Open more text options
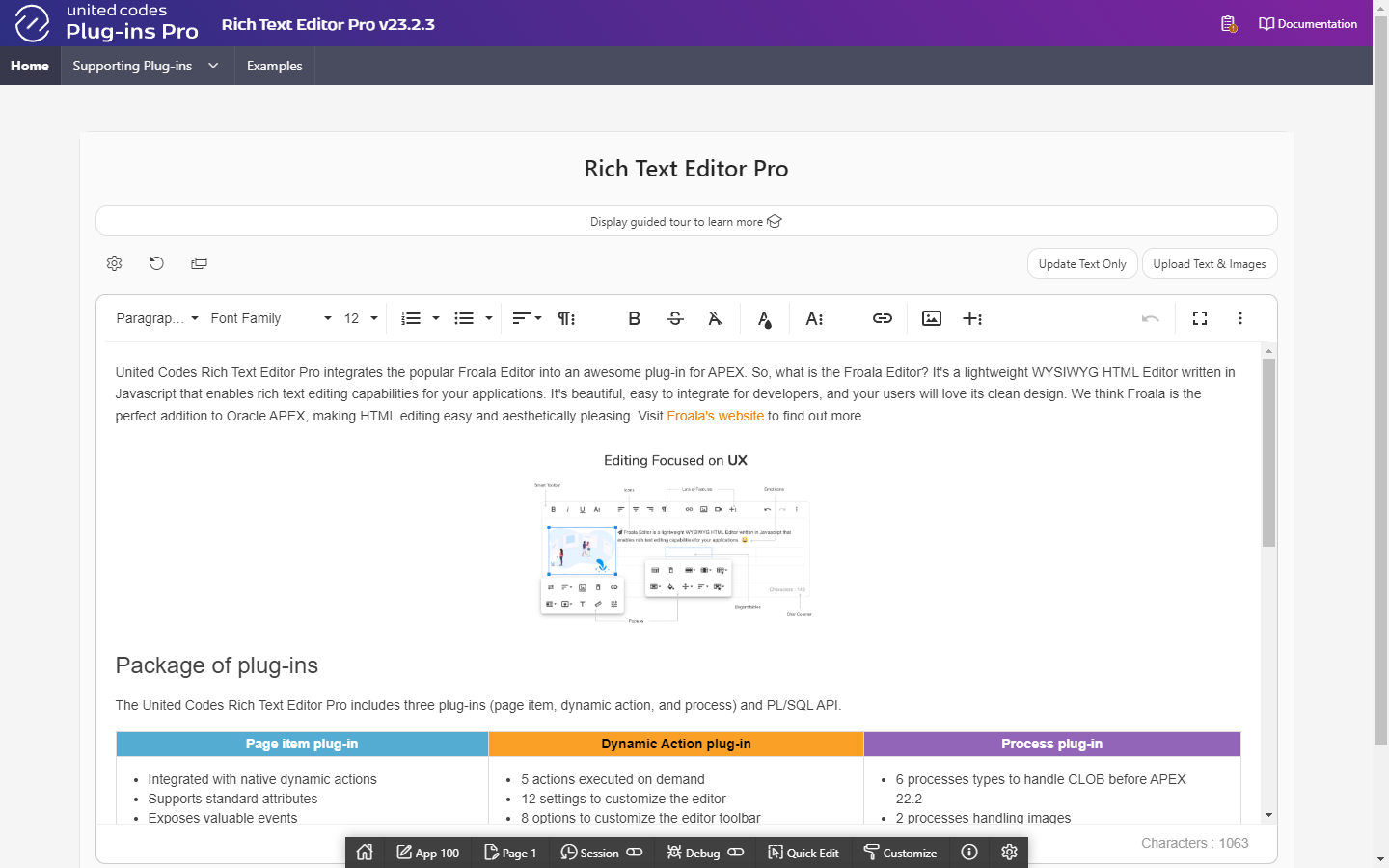 (814, 318)
